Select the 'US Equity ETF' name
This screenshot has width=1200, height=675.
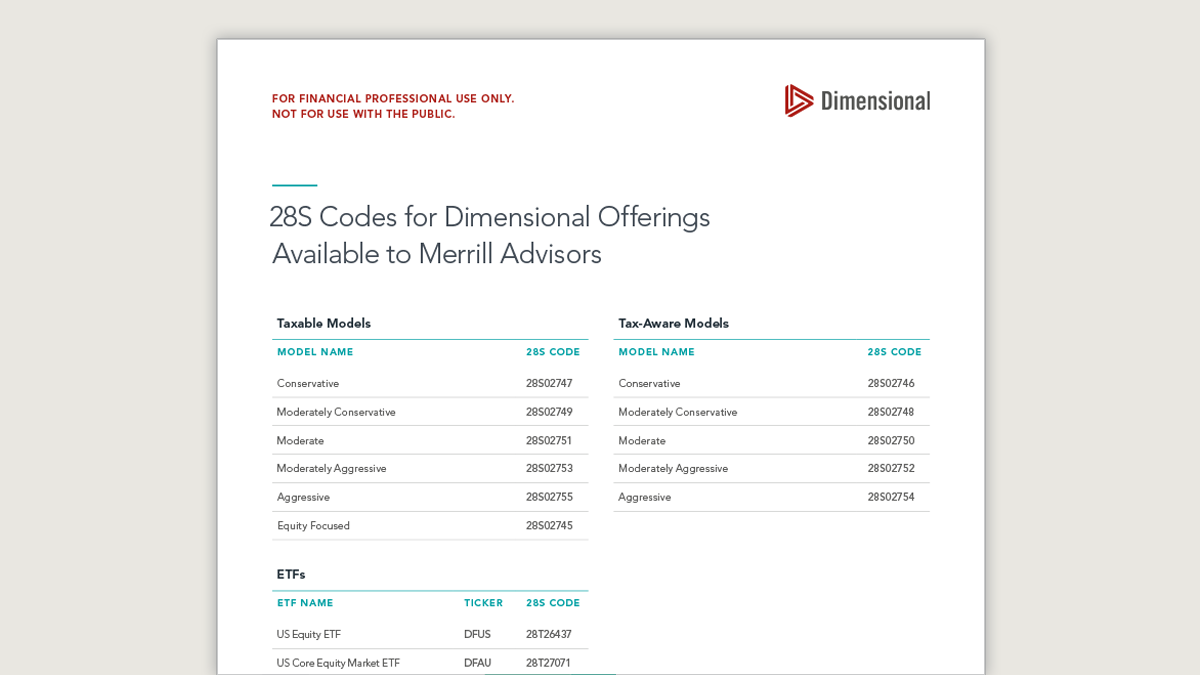[x=309, y=634]
